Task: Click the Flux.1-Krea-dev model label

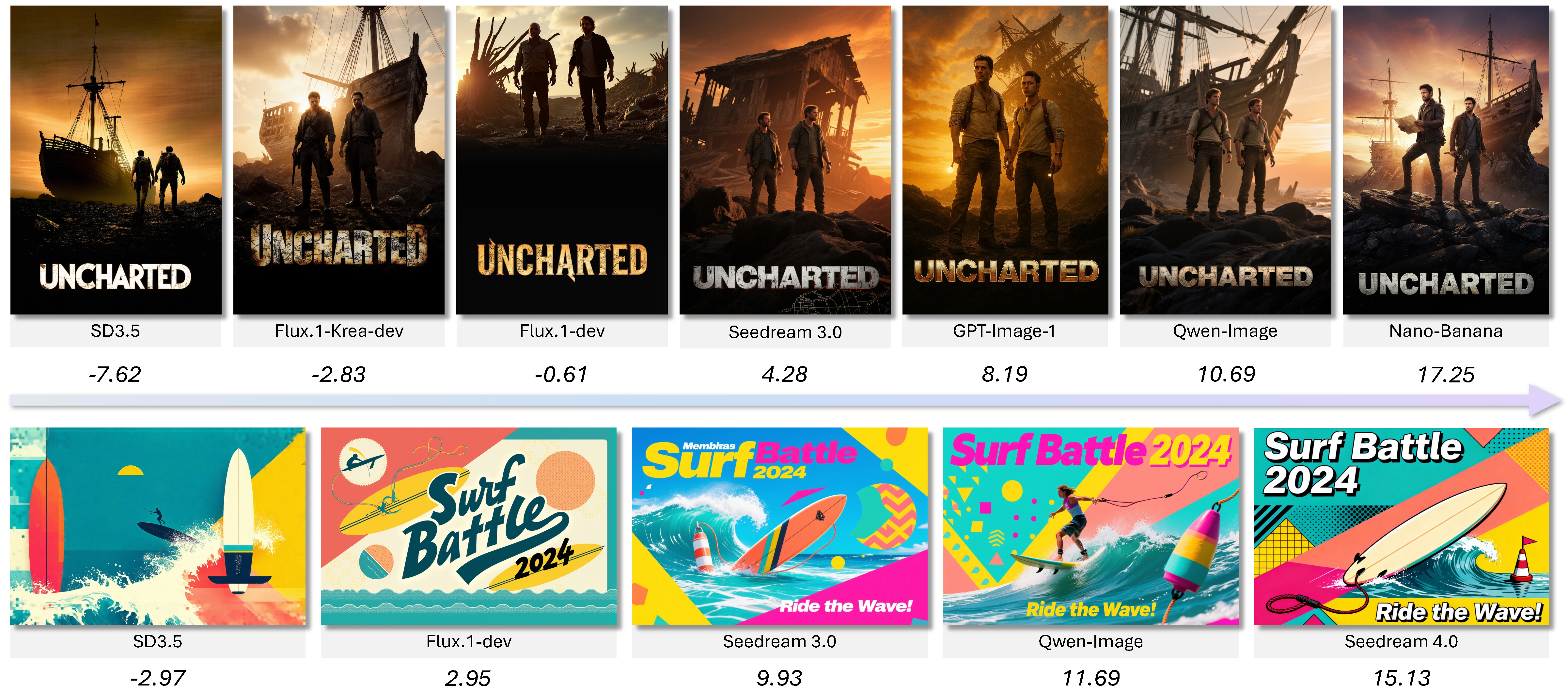Action: [x=339, y=331]
